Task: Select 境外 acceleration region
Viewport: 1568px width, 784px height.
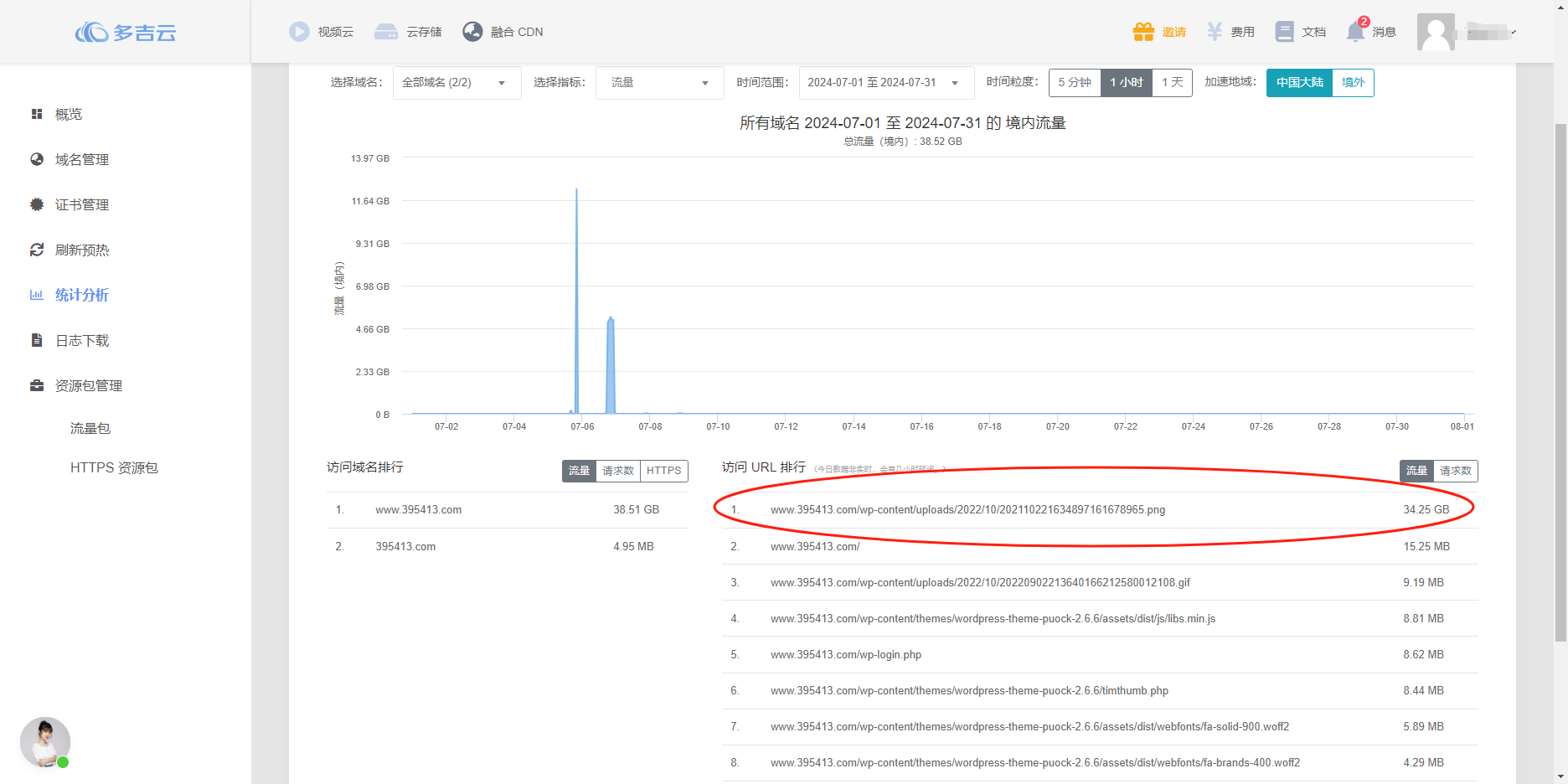Action: click(x=1354, y=82)
